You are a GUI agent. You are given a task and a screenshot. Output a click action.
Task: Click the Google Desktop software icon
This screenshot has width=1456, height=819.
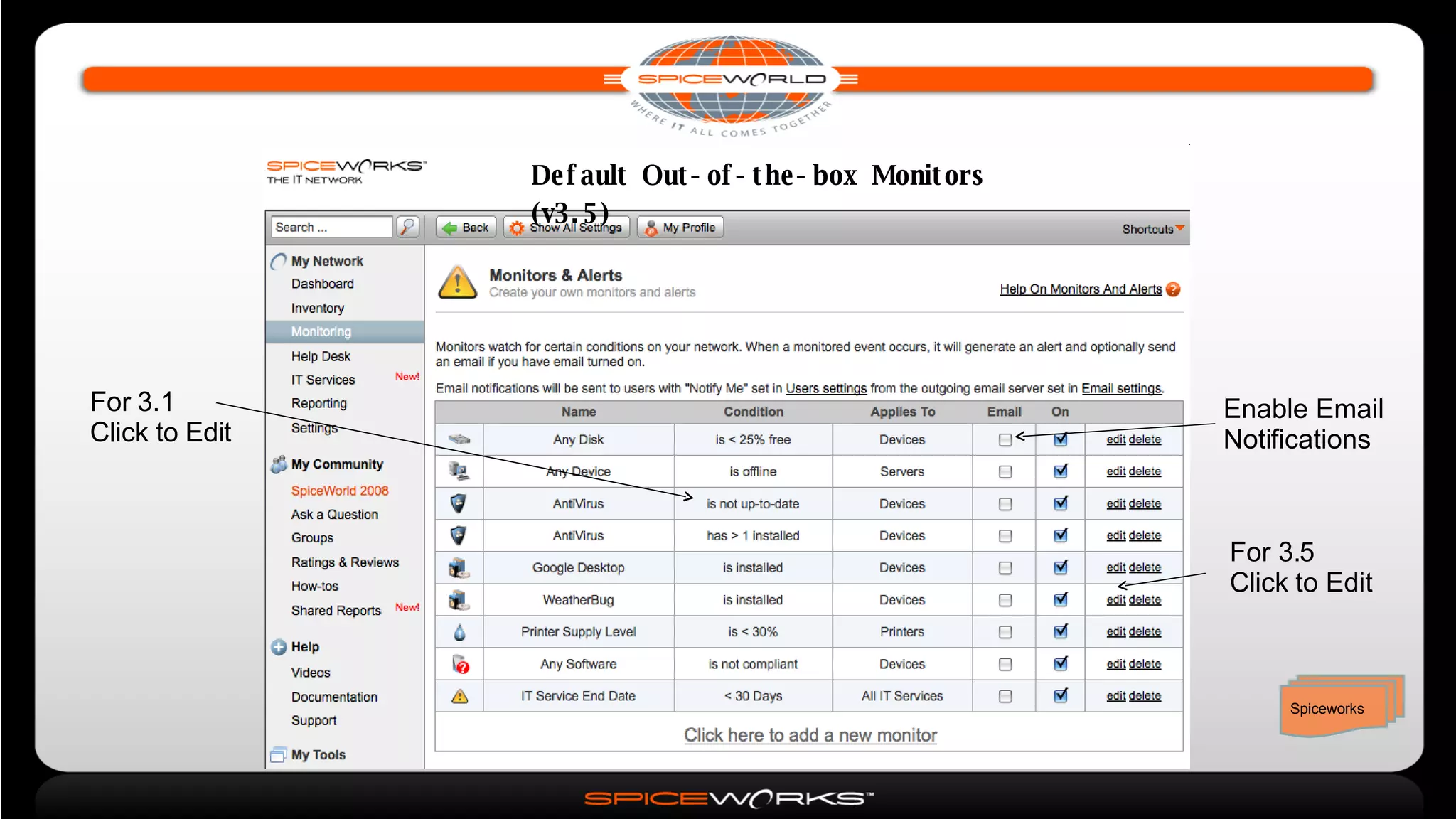459,567
